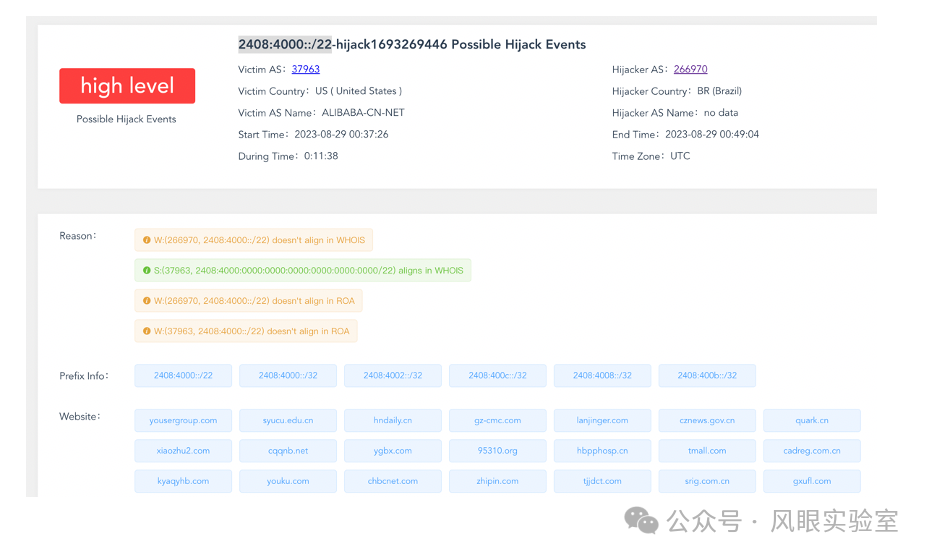928x558 pixels.
Task: Open the tmall.com website tag
Action: [707, 451]
